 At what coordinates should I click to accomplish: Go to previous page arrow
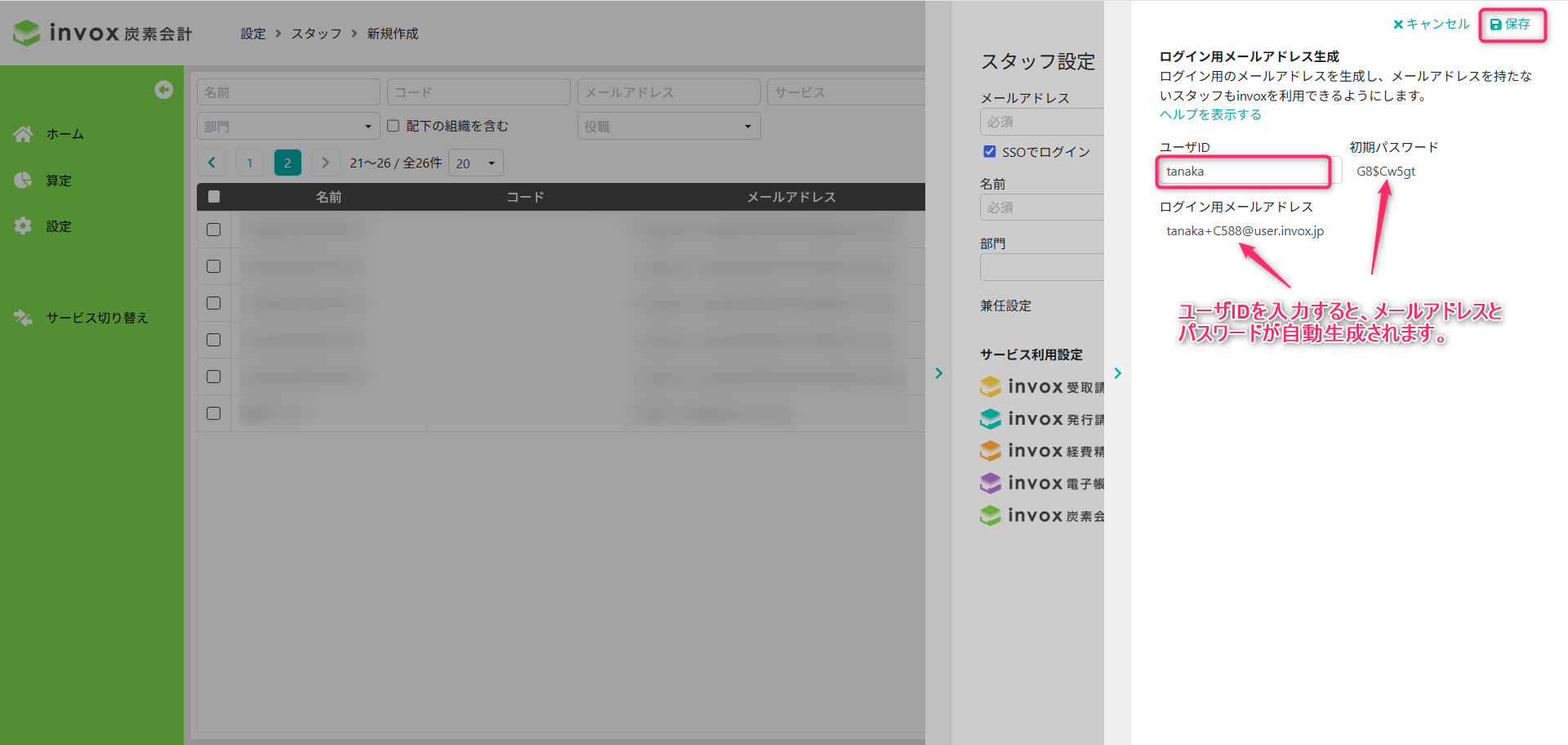point(212,163)
